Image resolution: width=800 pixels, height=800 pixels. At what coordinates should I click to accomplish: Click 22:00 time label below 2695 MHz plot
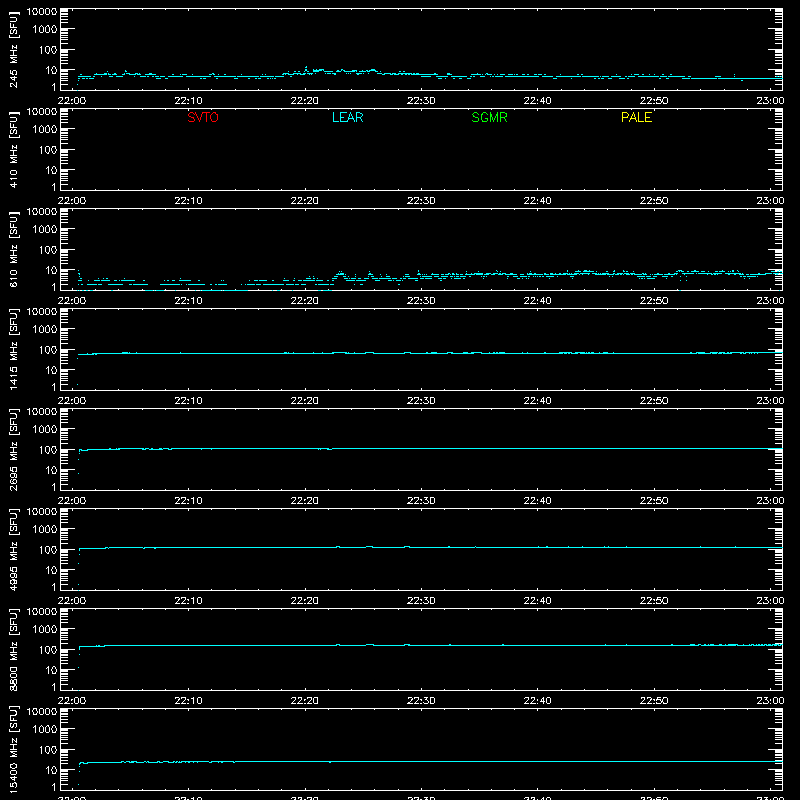[71, 501]
